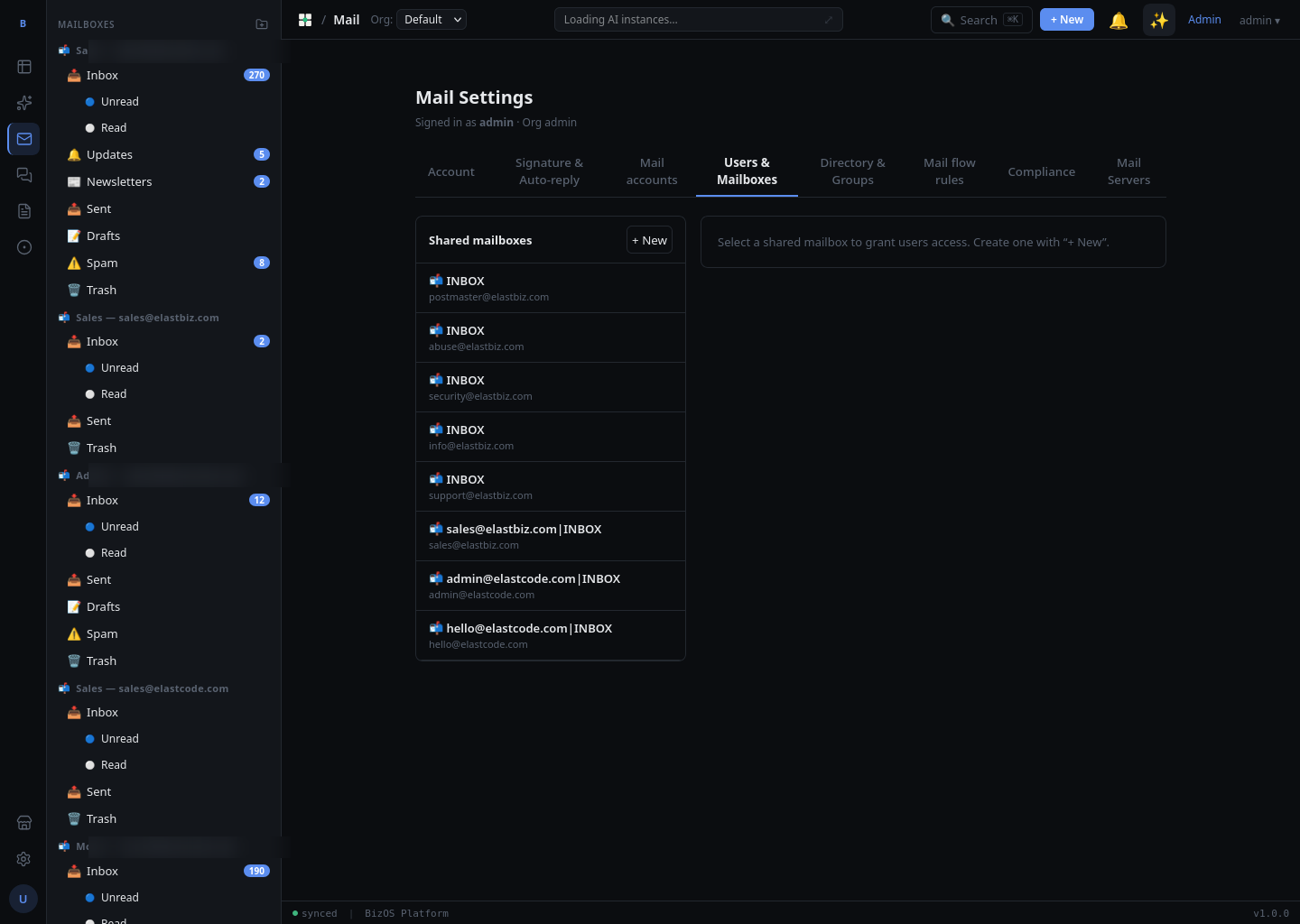
Task: Select postmaster@elastbiz.com shared mailbox
Action: (551, 288)
